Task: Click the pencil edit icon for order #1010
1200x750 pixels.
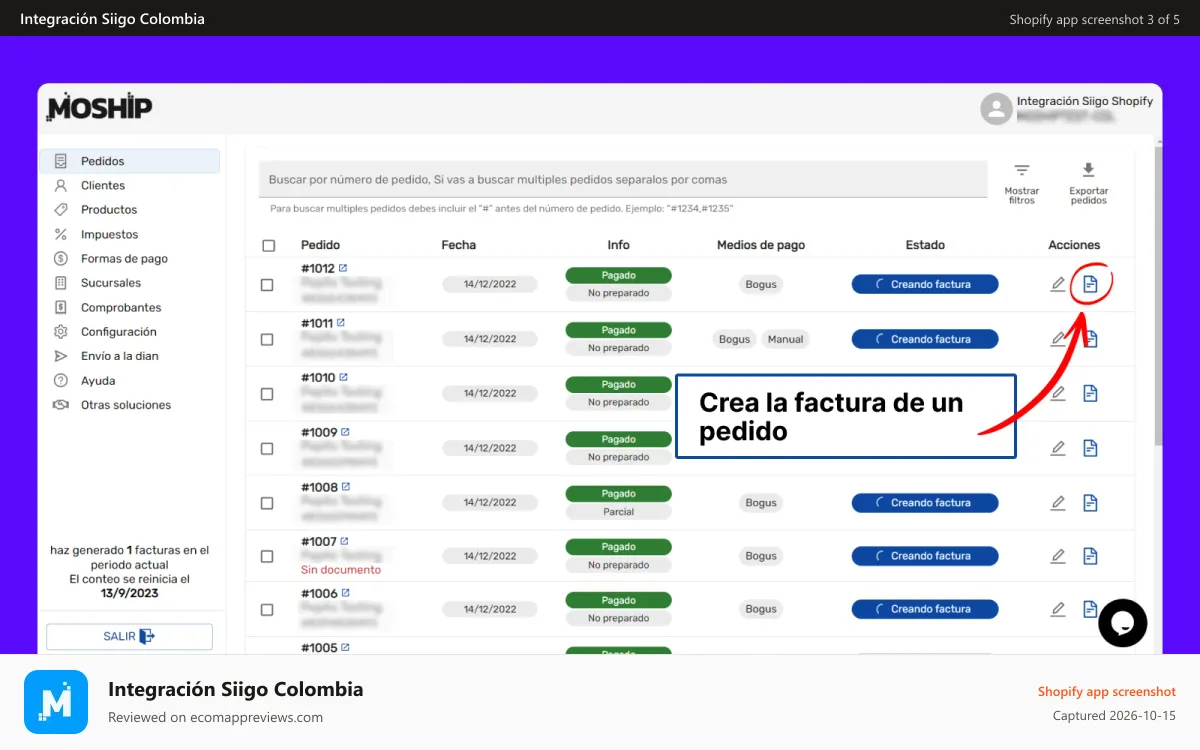Action: click(x=1058, y=394)
